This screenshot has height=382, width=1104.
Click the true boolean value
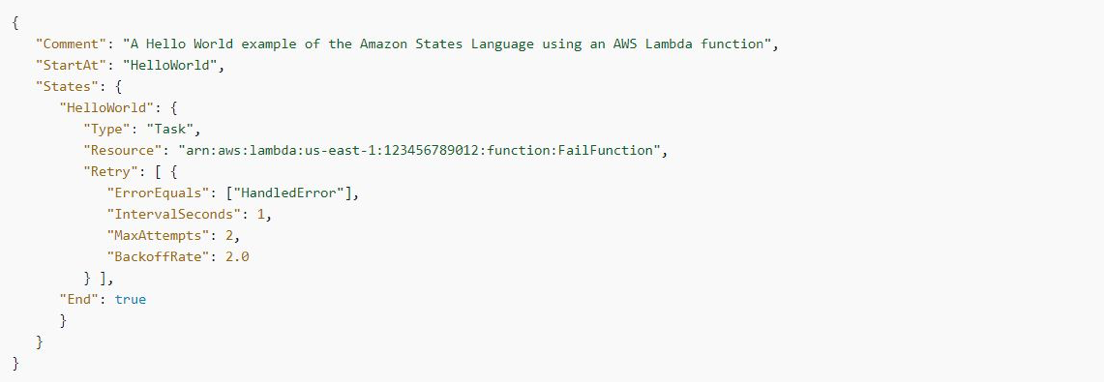pyautogui.click(x=130, y=299)
